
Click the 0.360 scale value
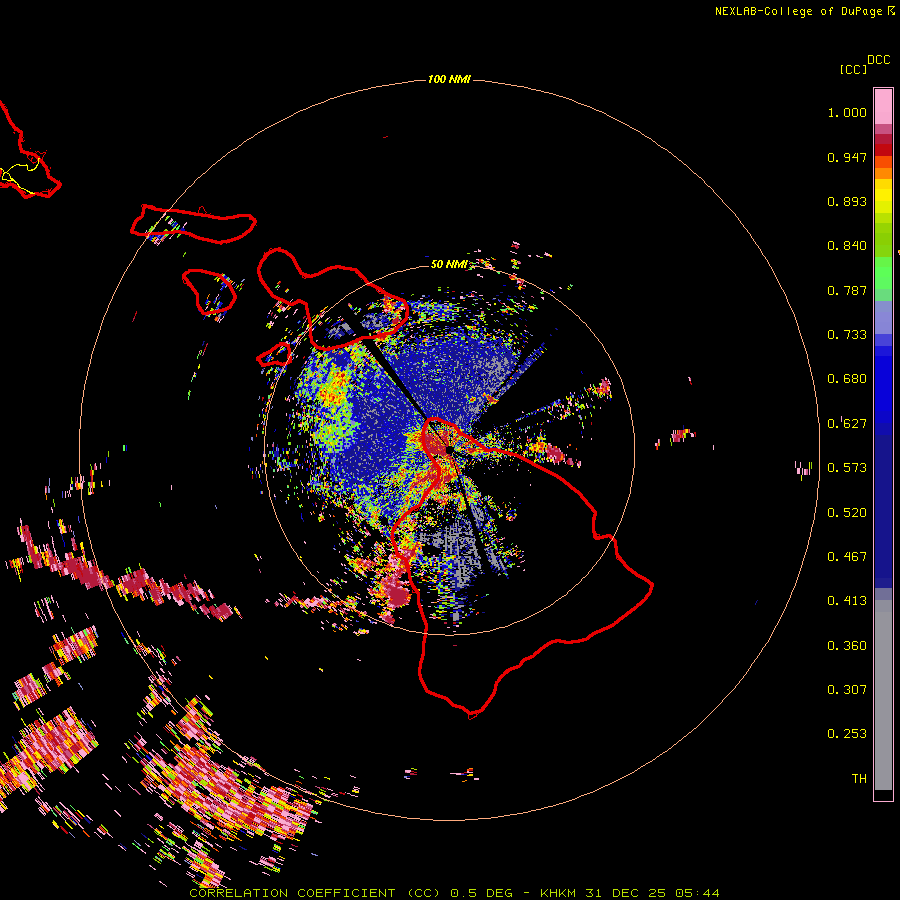coord(847,646)
